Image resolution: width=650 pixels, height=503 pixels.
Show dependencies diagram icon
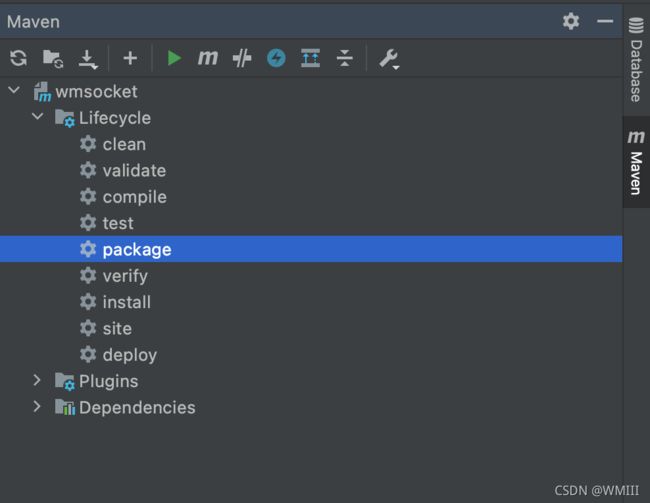310,58
